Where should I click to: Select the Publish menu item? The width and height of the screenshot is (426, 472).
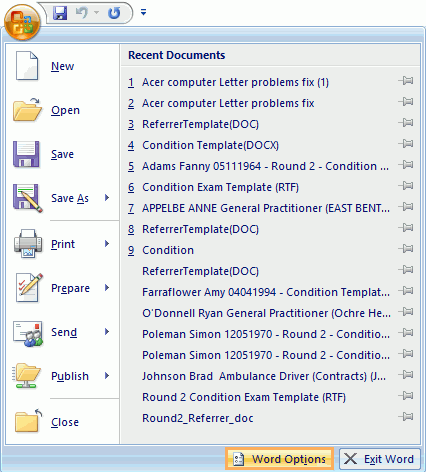tap(62, 376)
